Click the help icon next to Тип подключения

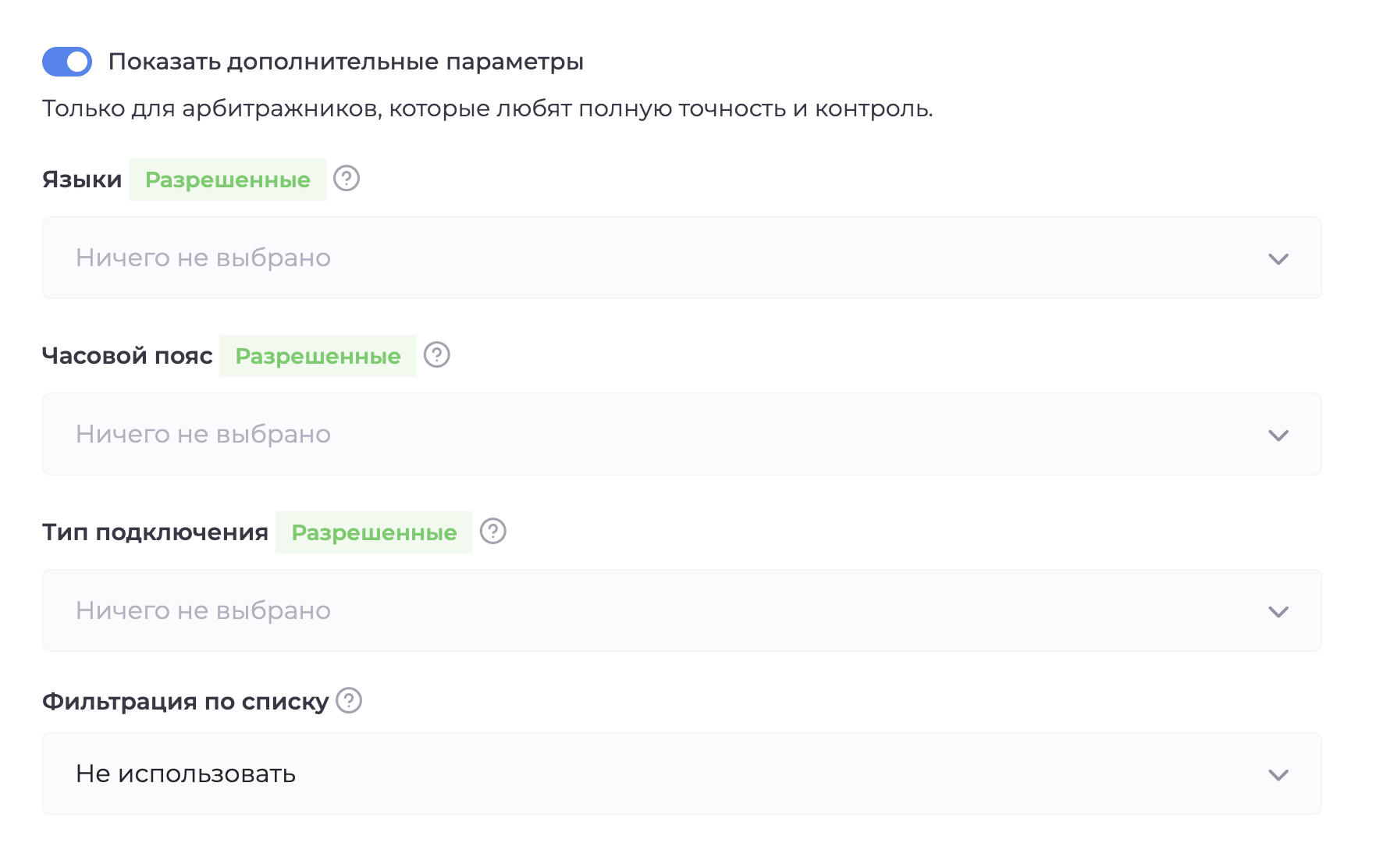[493, 532]
